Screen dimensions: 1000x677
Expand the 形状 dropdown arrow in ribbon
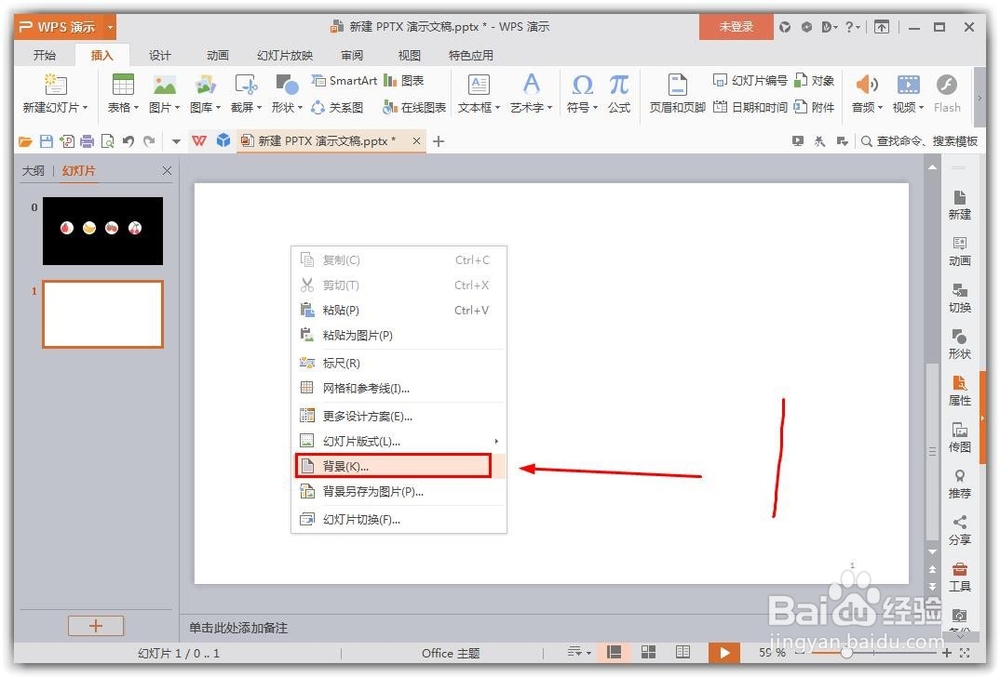300,108
